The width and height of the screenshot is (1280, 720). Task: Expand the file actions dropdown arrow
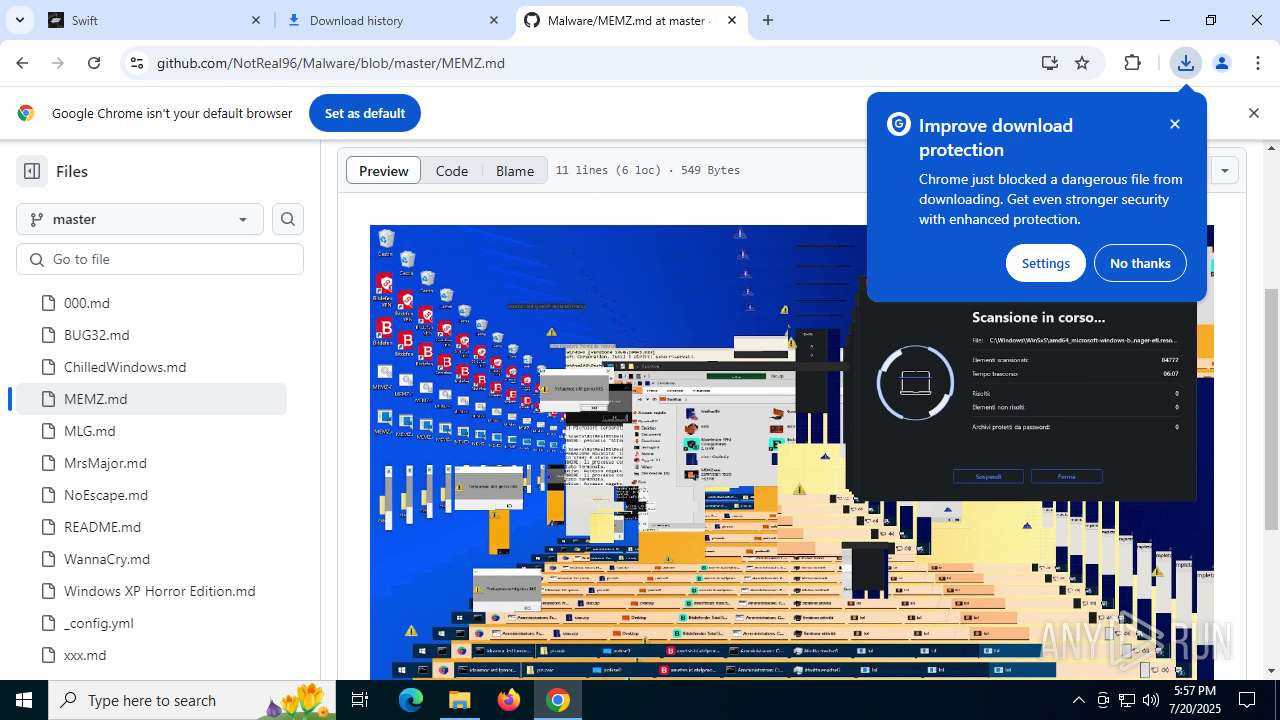(x=1224, y=170)
